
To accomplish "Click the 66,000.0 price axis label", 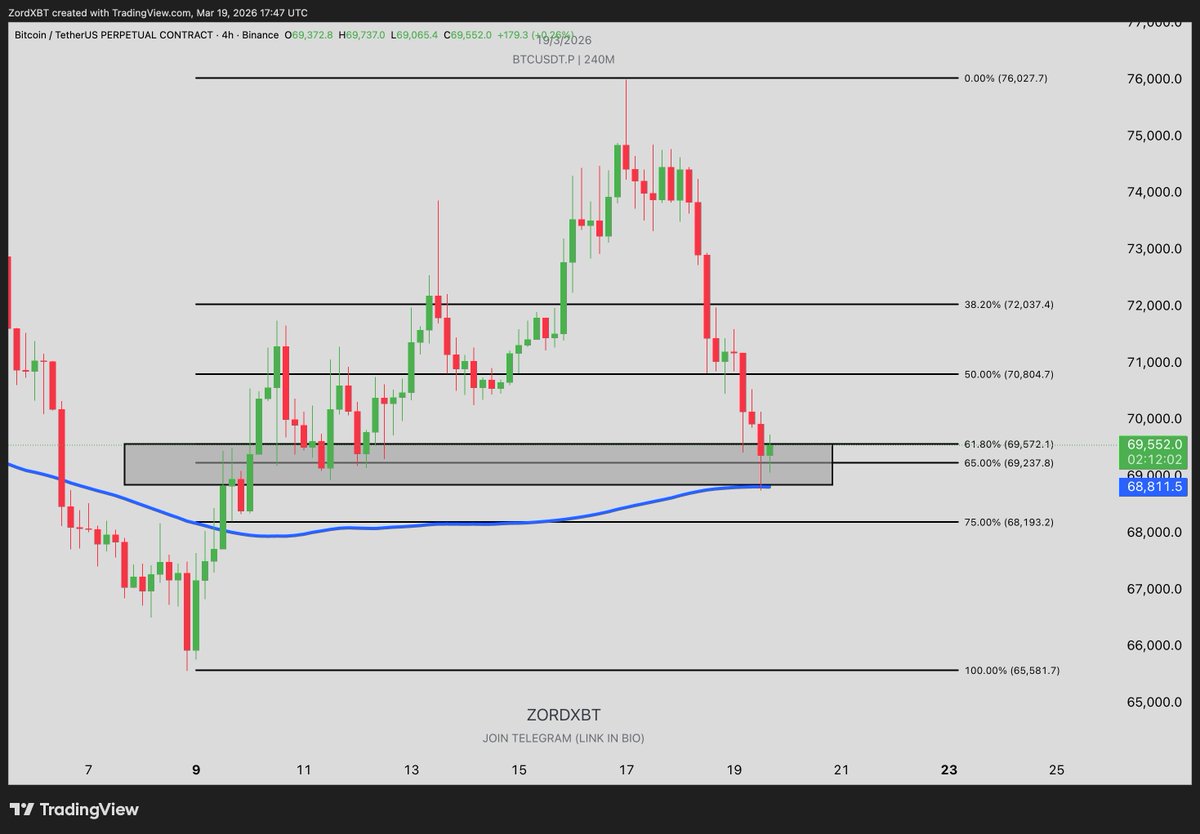I will click(x=1156, y=645).
